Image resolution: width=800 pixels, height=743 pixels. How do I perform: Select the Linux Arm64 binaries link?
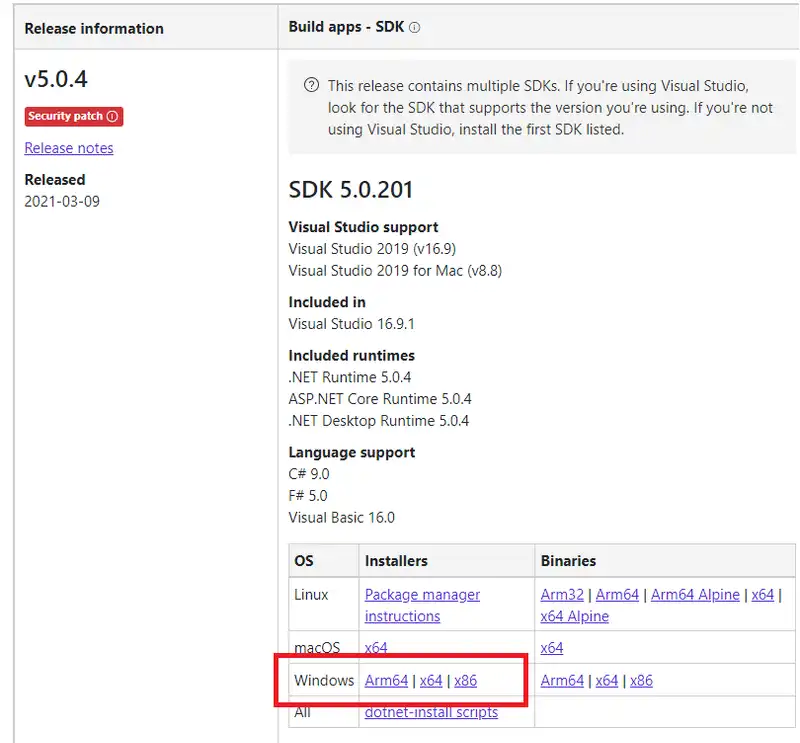[x=617, y=595]
